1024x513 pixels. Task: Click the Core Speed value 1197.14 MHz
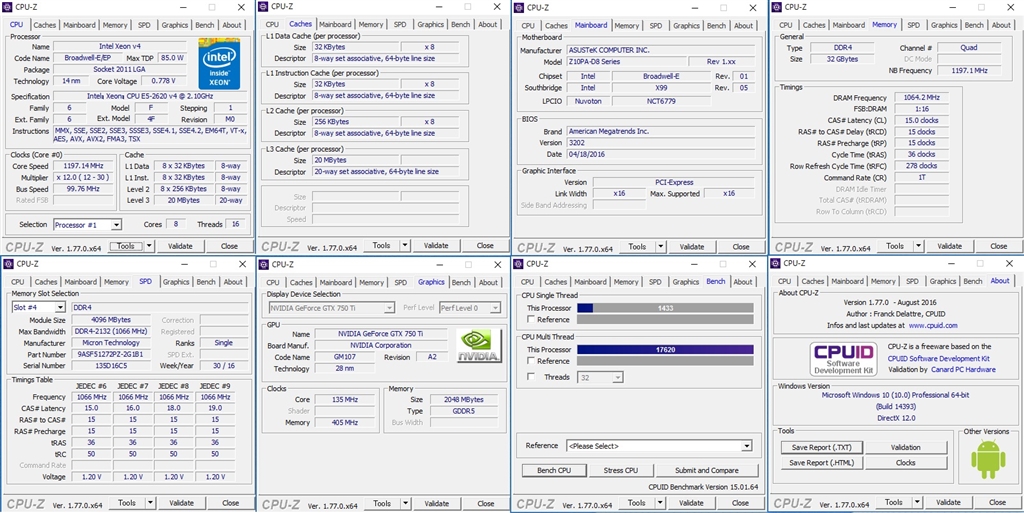[84, 166]
